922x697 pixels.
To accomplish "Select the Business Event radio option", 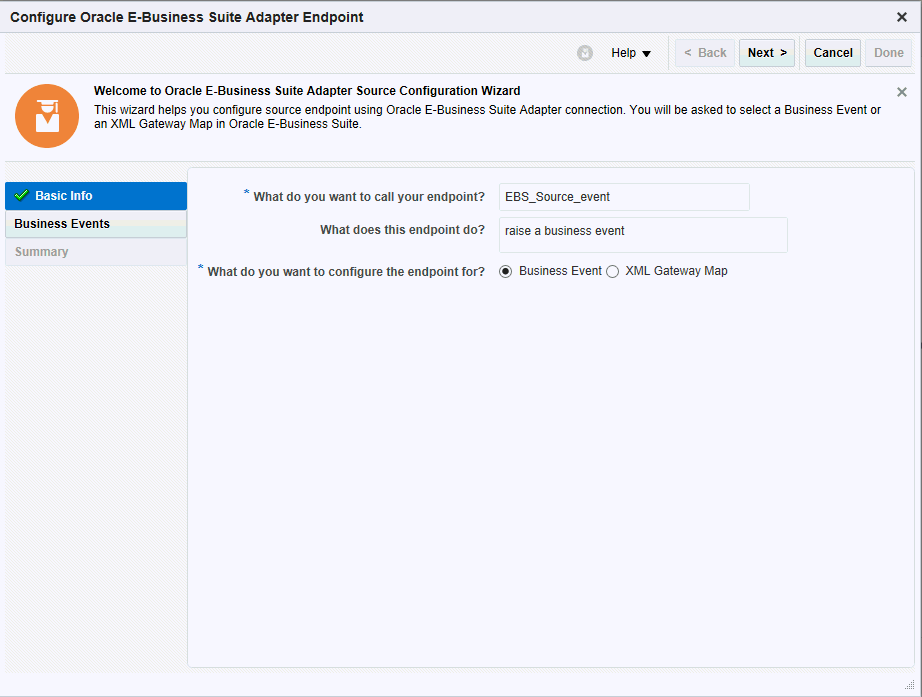I will coord(506,271).
